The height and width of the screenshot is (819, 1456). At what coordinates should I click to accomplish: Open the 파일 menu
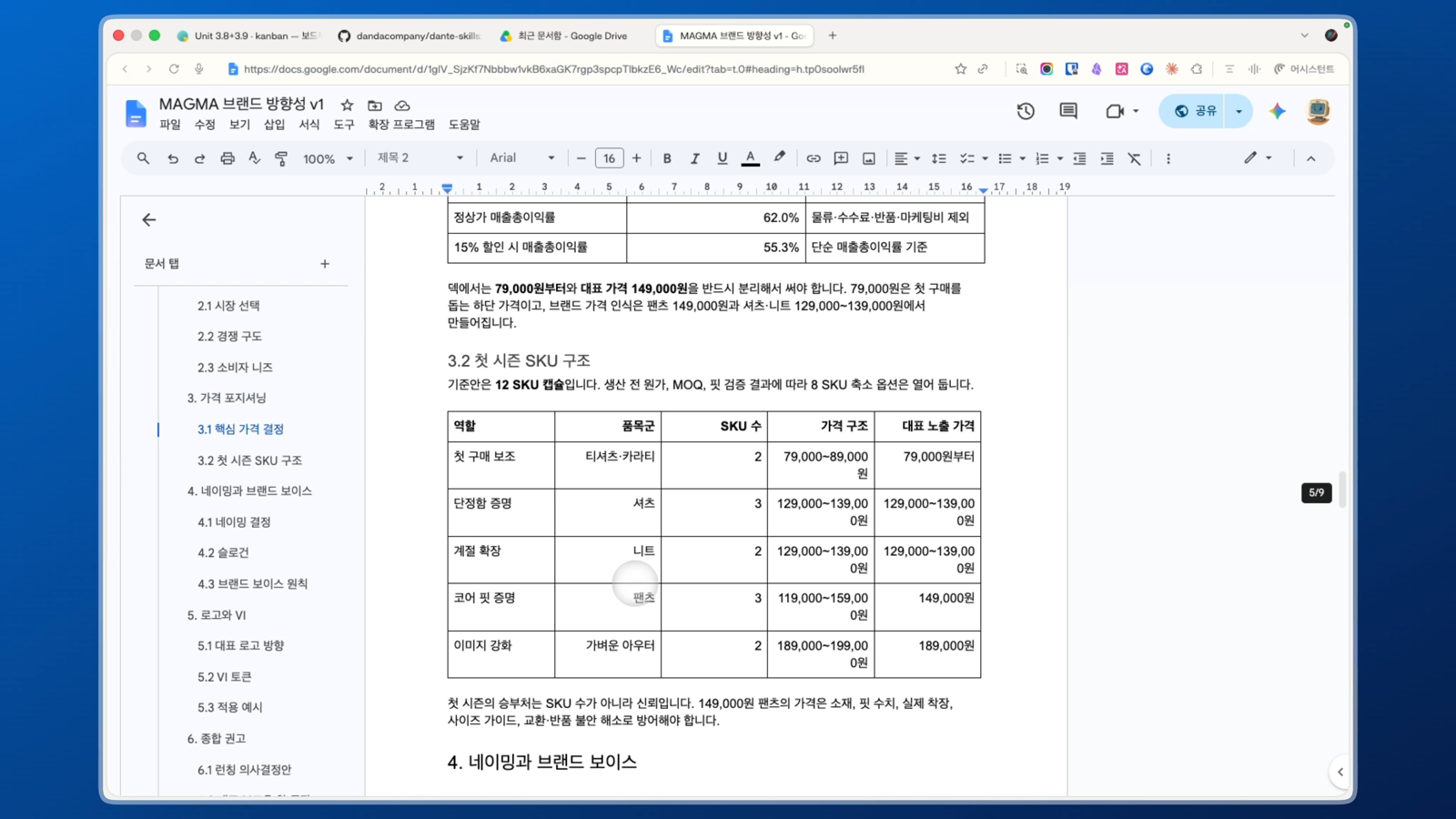tap(170, 125)
